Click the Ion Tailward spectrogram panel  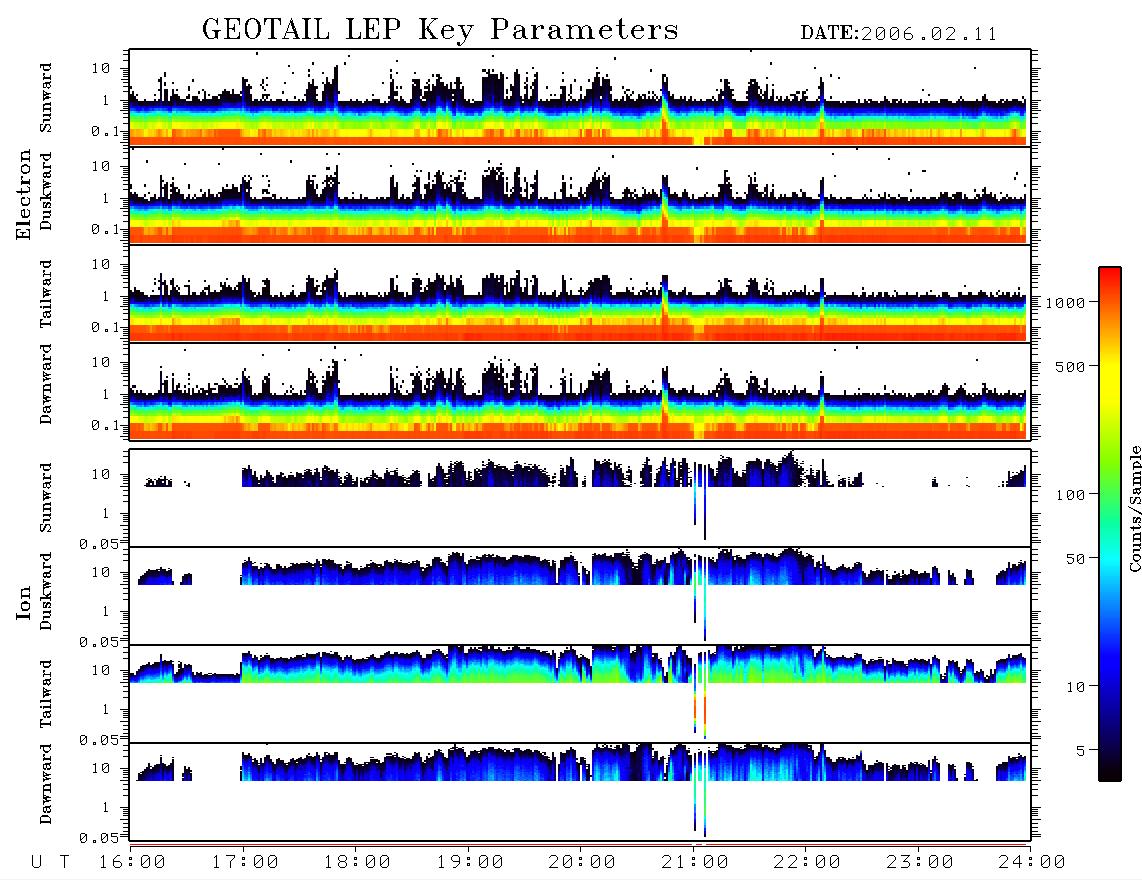(580, 694)
